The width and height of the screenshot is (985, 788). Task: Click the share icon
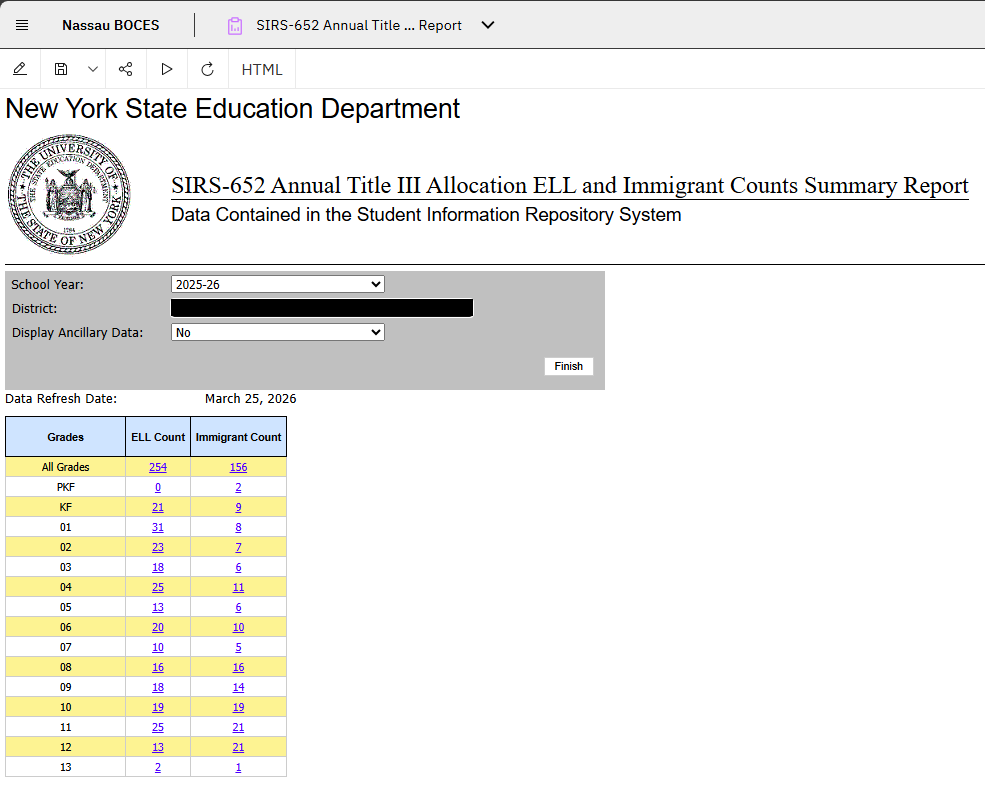click(x=126, y=69)
